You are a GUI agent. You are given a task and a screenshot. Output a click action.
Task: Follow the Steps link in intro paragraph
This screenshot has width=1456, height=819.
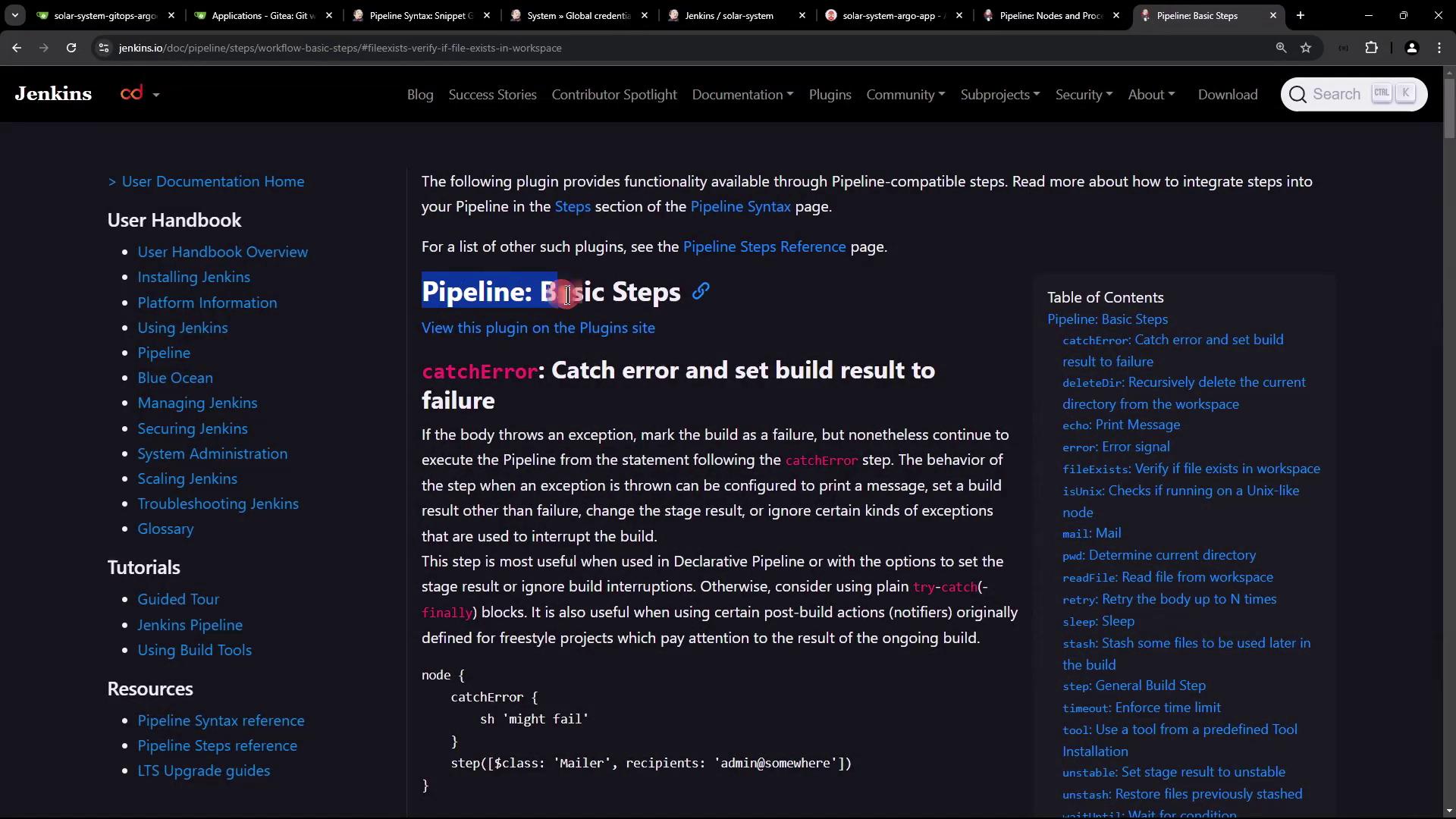click(573, 206)
